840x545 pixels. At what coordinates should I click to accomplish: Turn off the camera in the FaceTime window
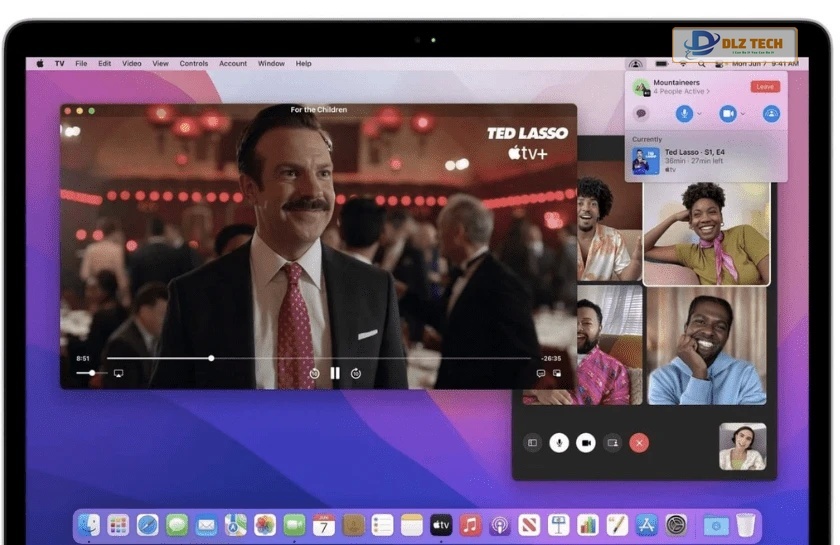pyautogui.click(x=586, y=442)
